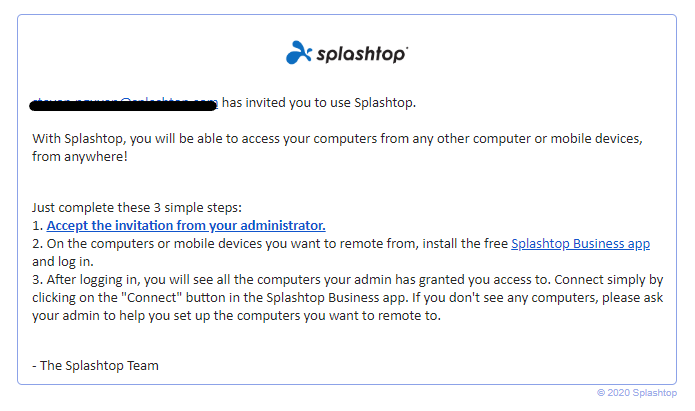This screenshot has height=411, width=695.
Task: Click '- The Splashtop Team' signature
Action: point(95,366)
